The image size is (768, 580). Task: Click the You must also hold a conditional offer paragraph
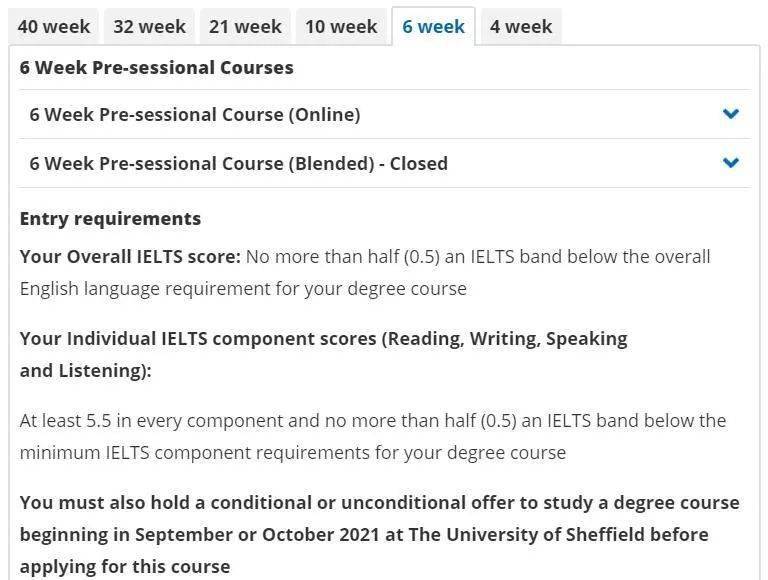[380, 534]
